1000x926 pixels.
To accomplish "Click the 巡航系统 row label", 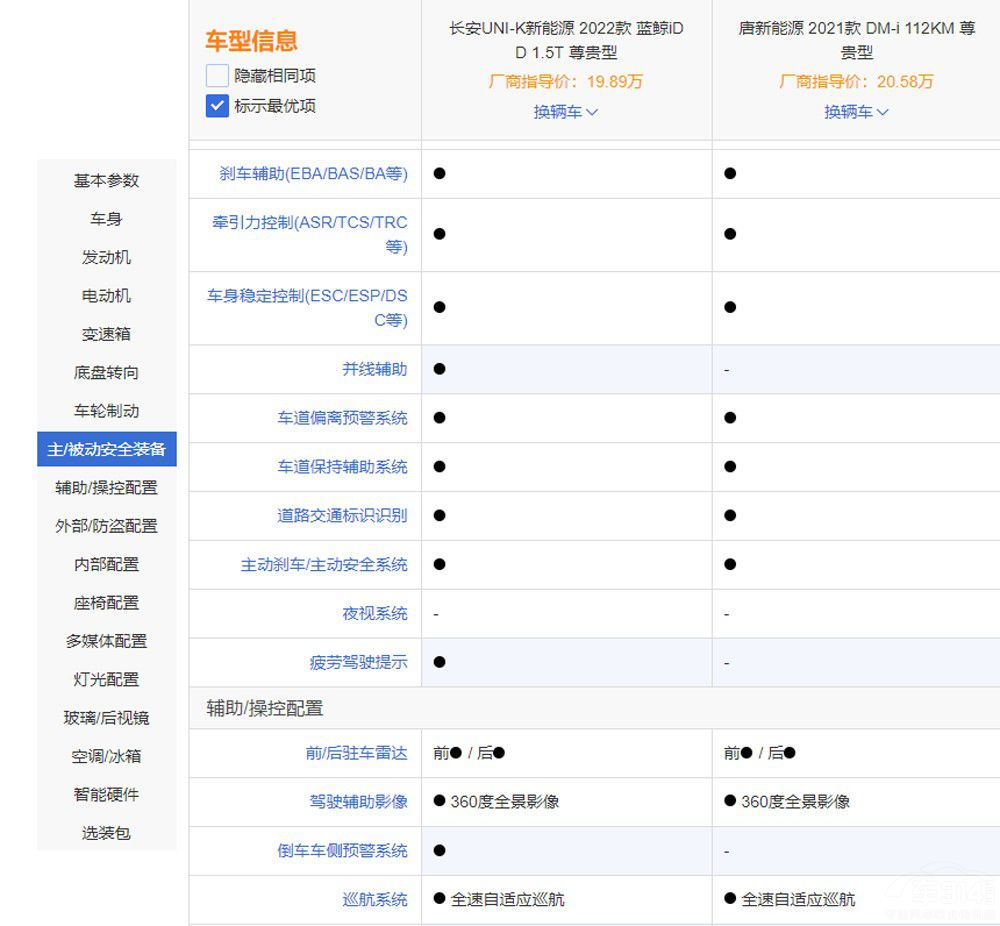I will (x=375, y=899).
